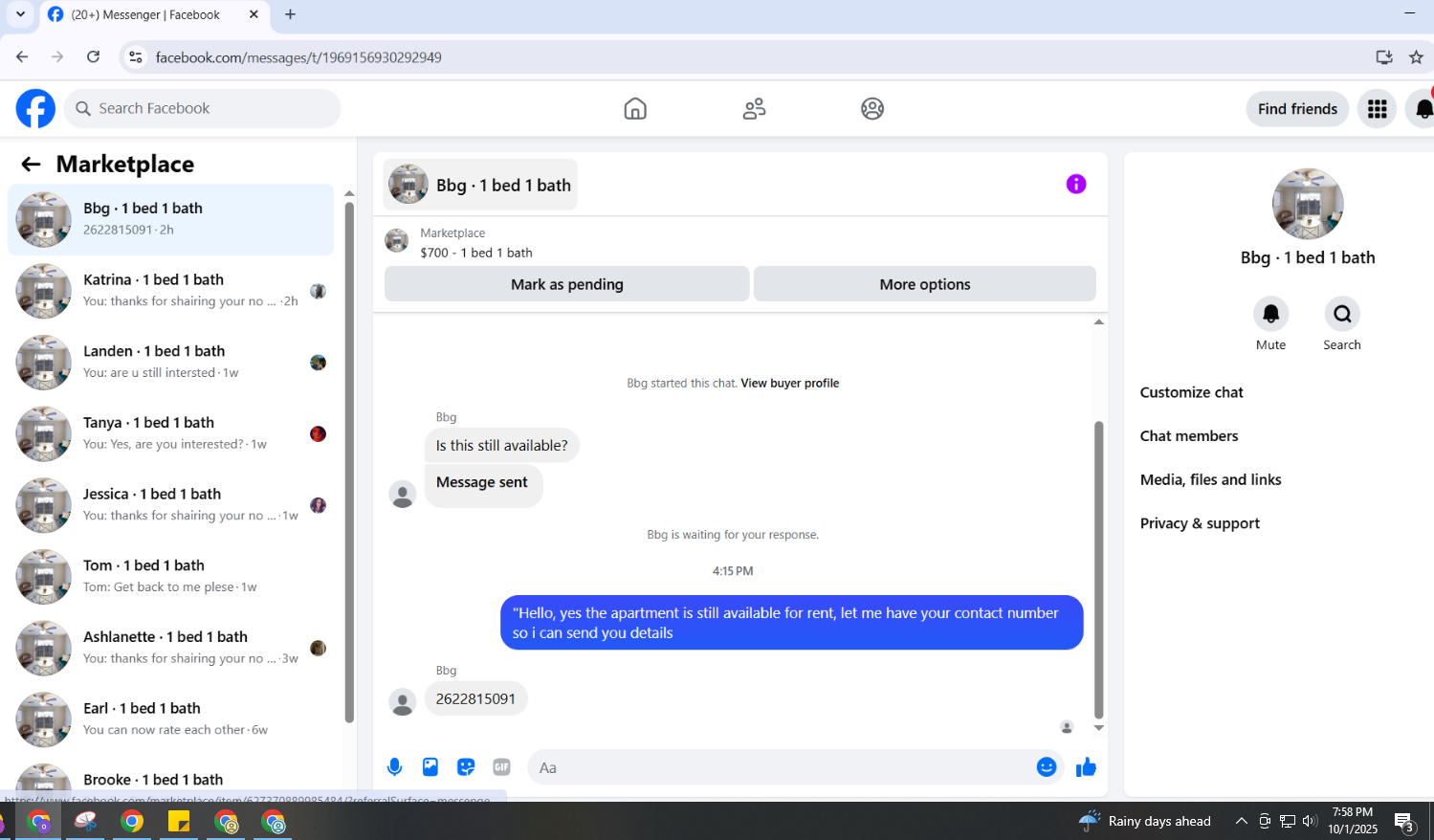Open the Tanya · 1 bed 1 bath conversation
The height and width of the screenshot is (840, 1434).
[170, 433]
